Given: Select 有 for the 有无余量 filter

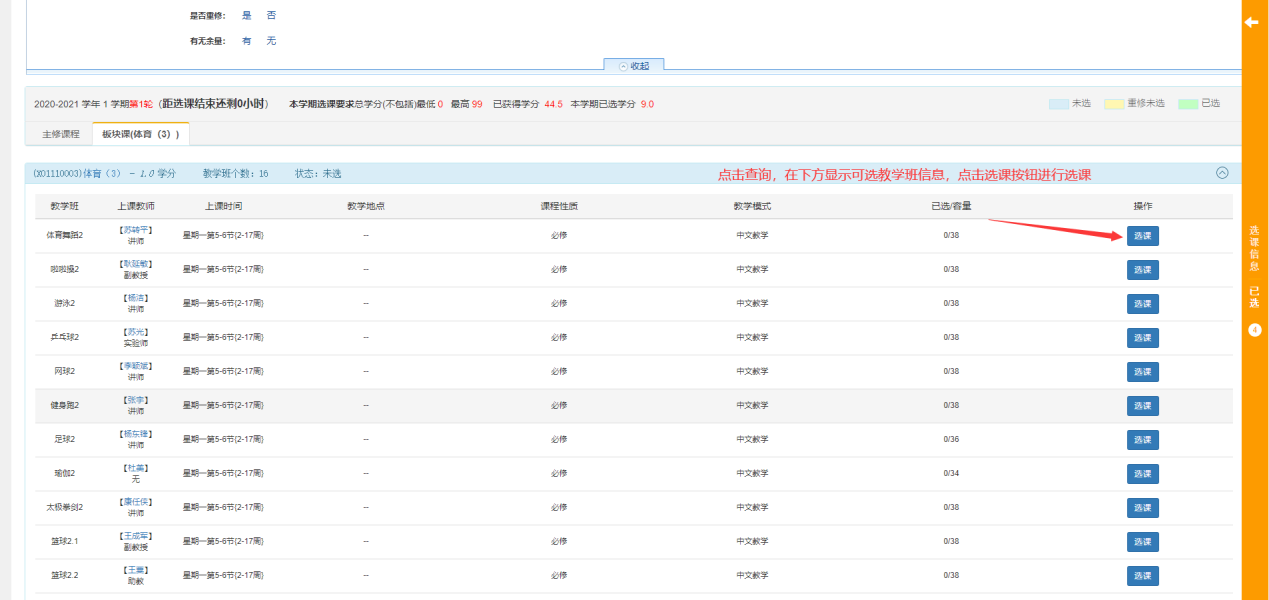Looking at the screenshot, I should point(246,41).
